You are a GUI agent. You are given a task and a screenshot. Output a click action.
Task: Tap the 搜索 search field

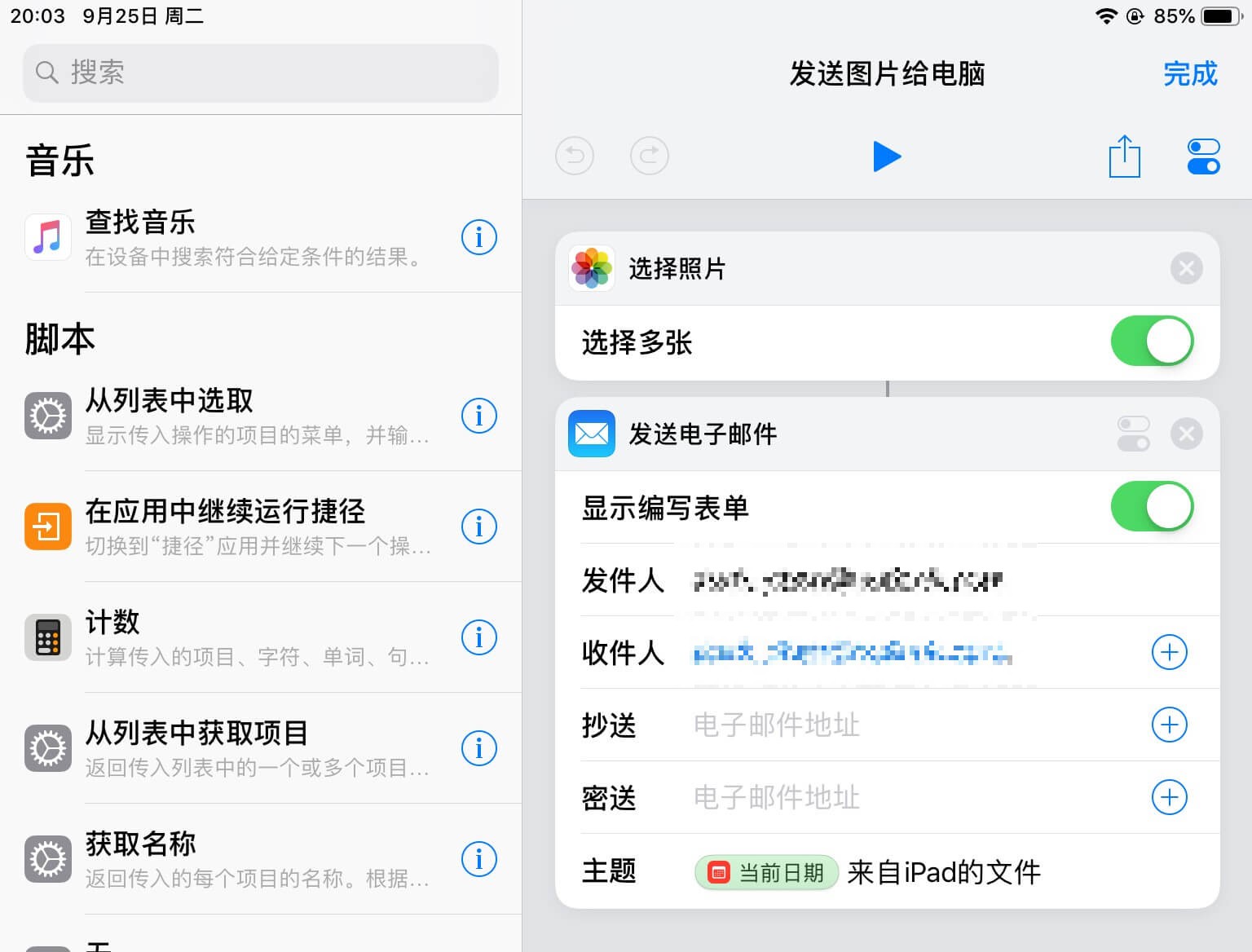click(x=261, y=73)
